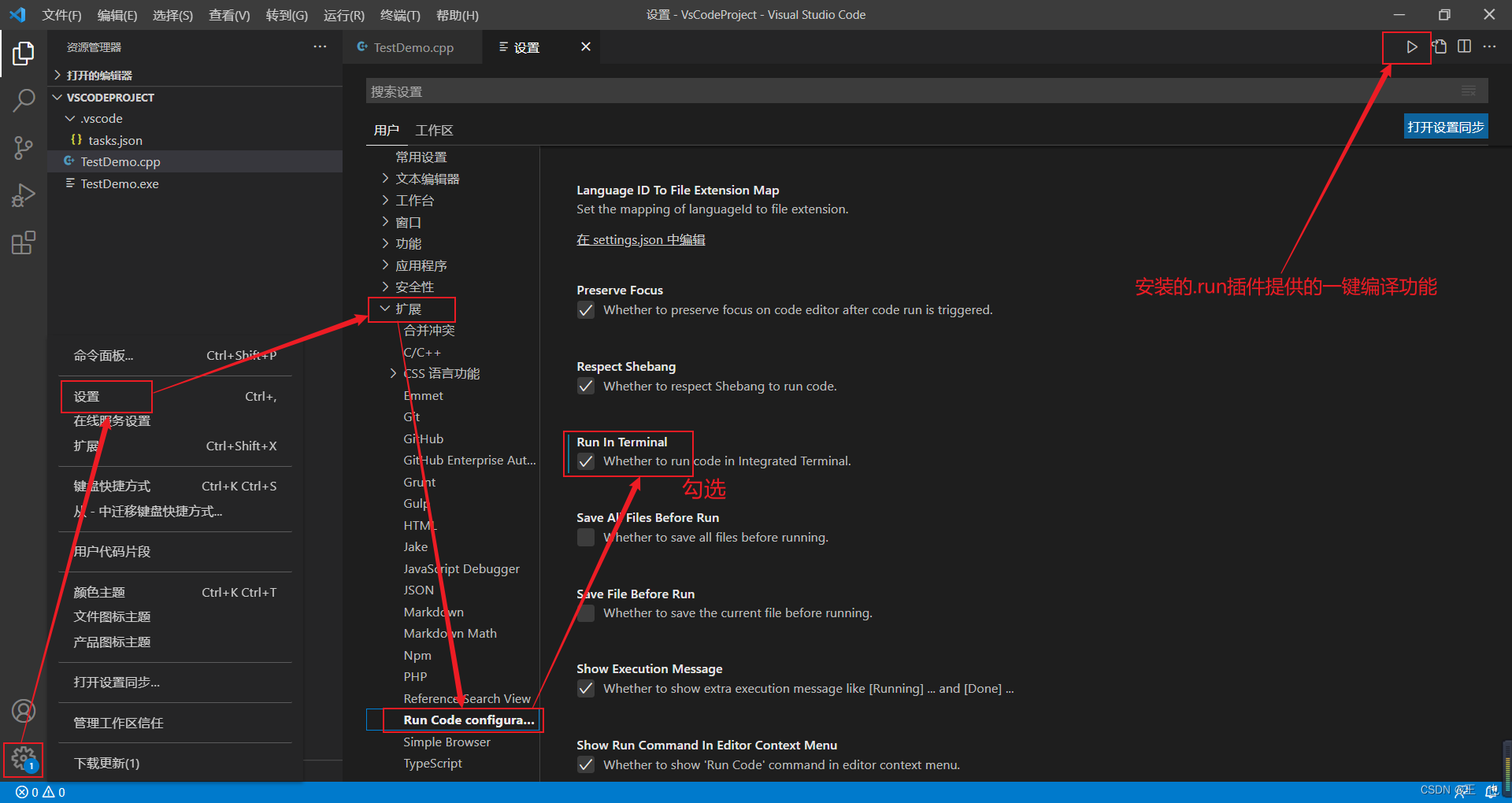Open Source Control view icon
1512x803 pixels.
coord(24,148)
